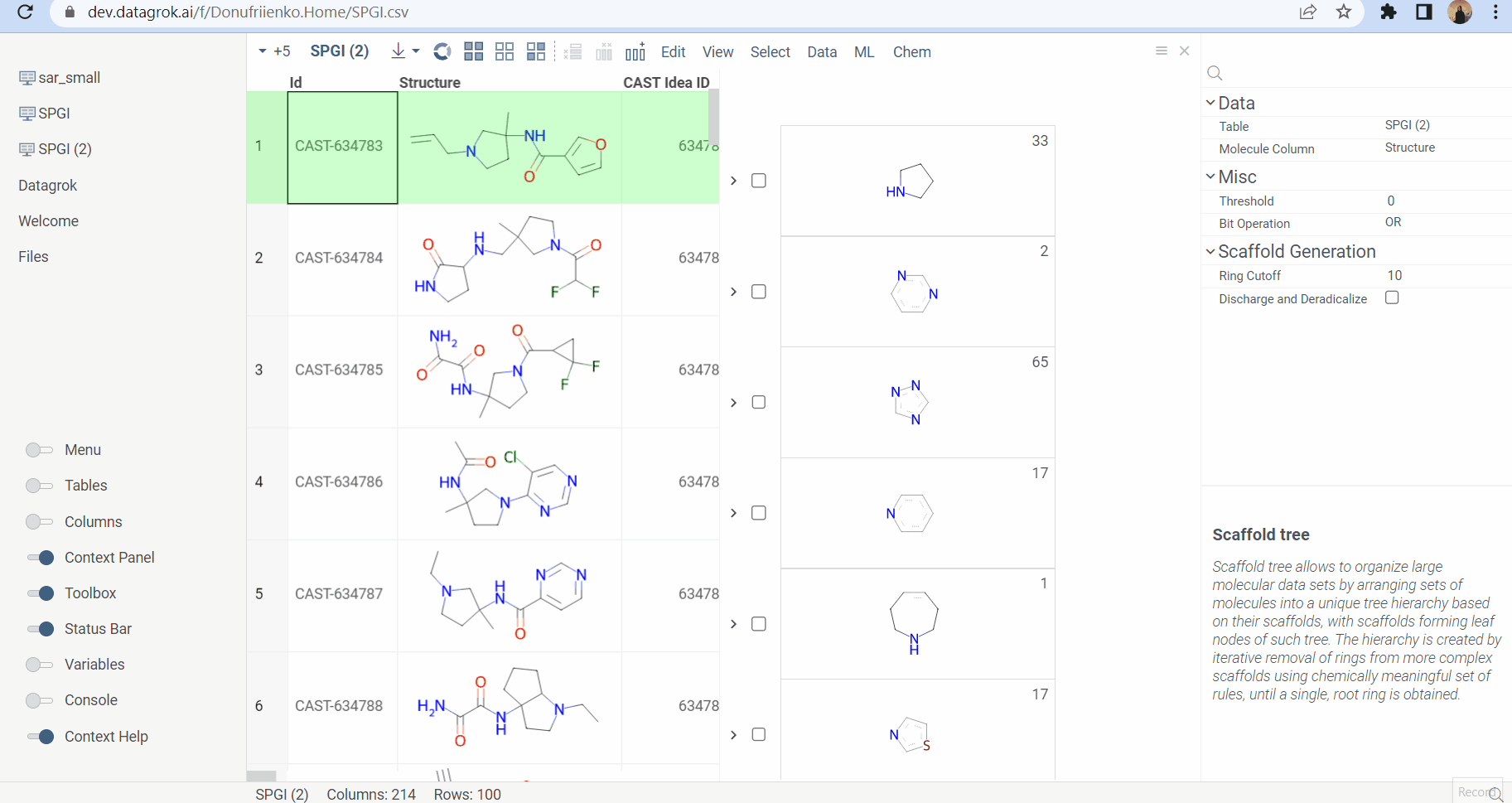
Task: Open the search icon in the context panel
Action: click(1214, 73)
